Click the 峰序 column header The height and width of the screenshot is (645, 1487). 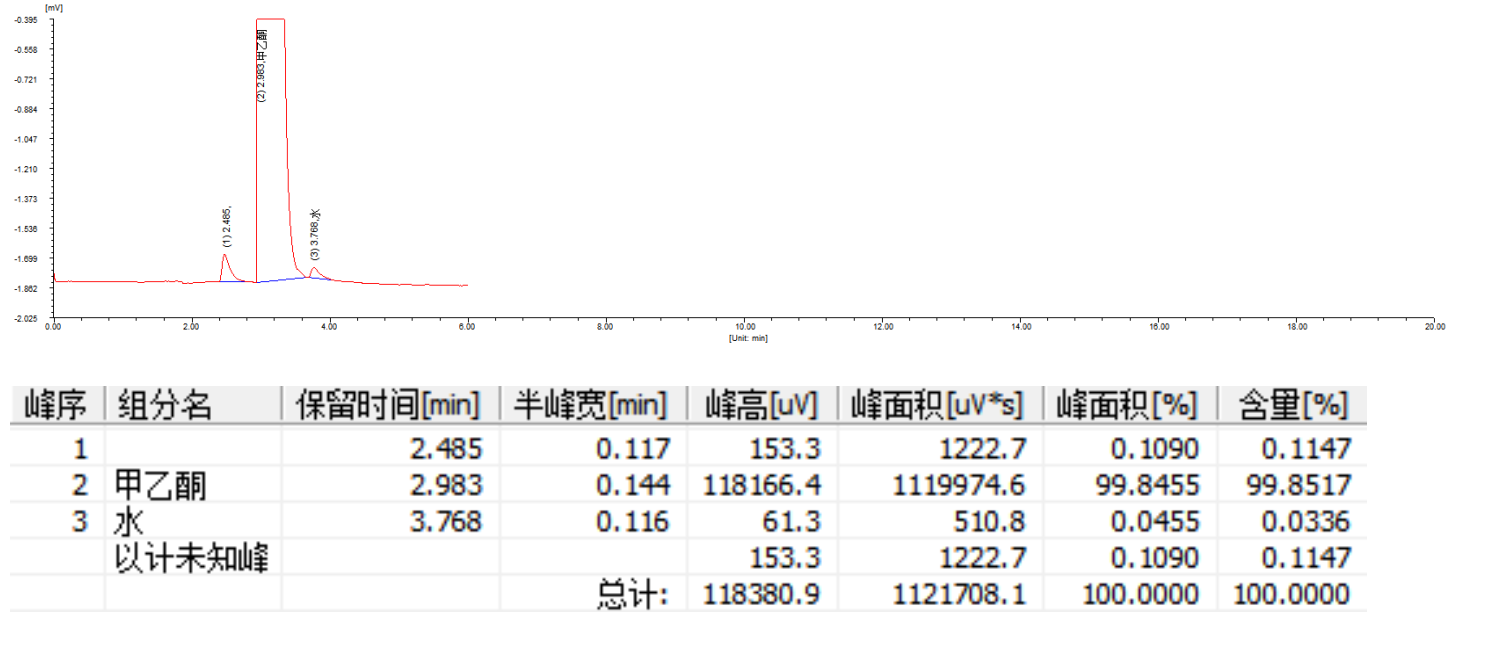tap(57, 405)
